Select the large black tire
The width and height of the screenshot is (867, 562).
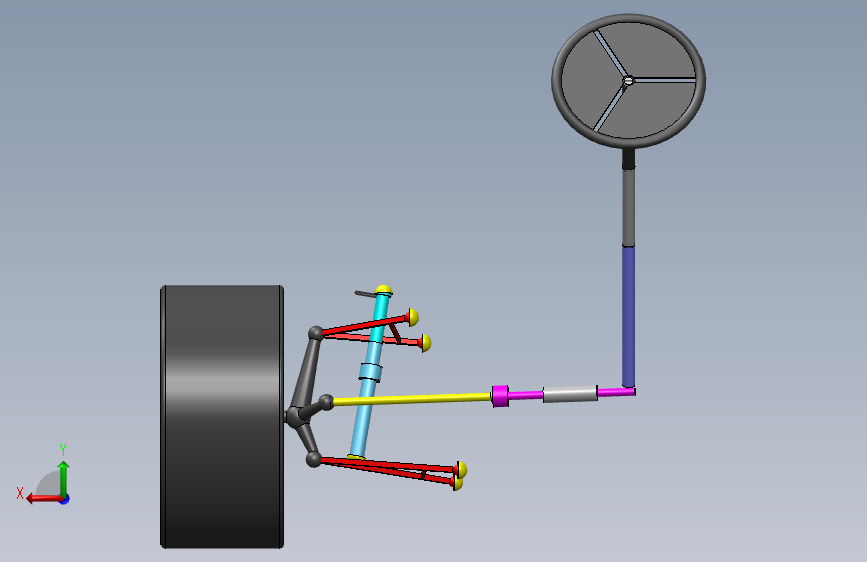222,417
